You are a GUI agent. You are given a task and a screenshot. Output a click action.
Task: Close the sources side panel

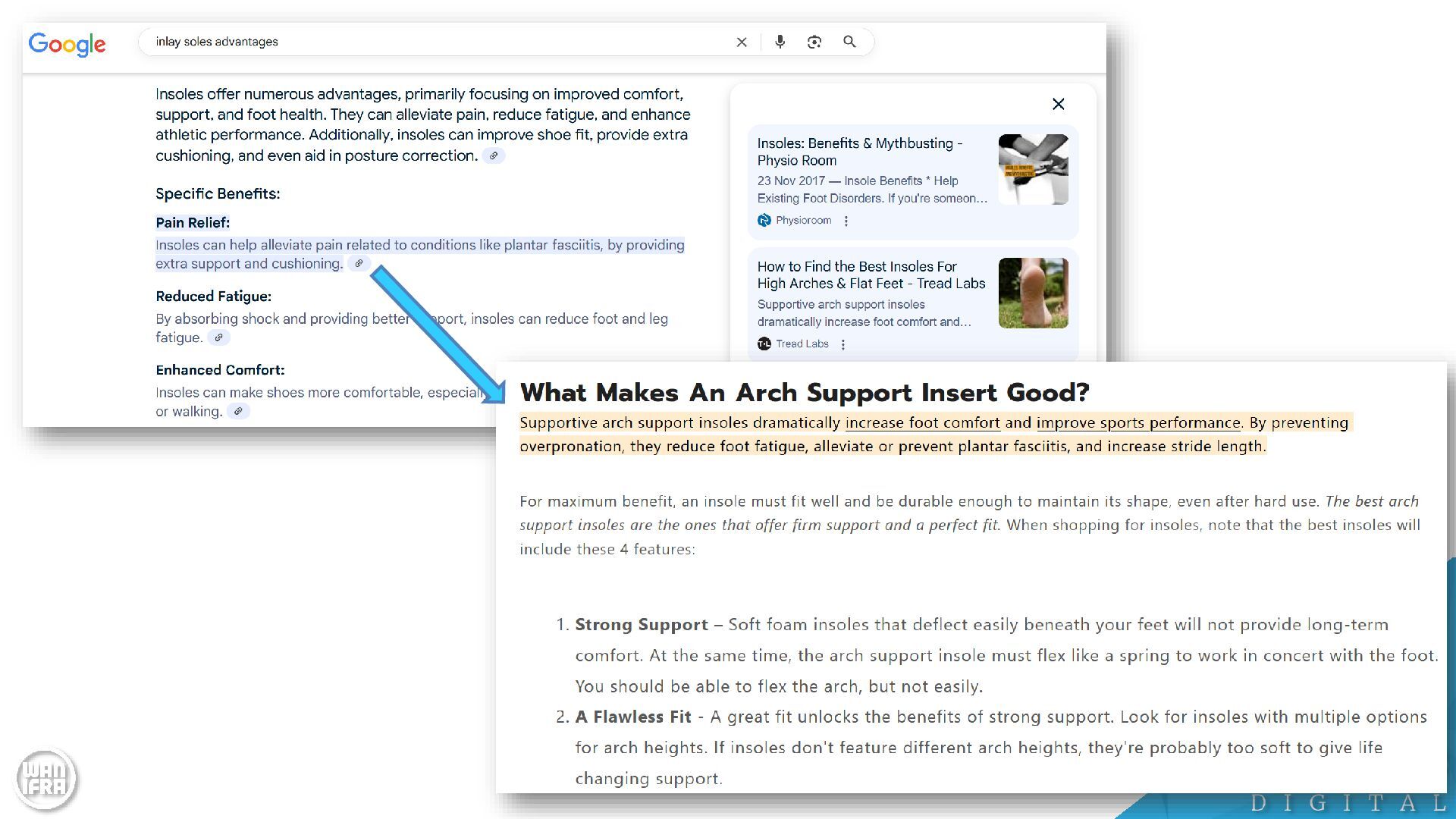point(1059,104)
